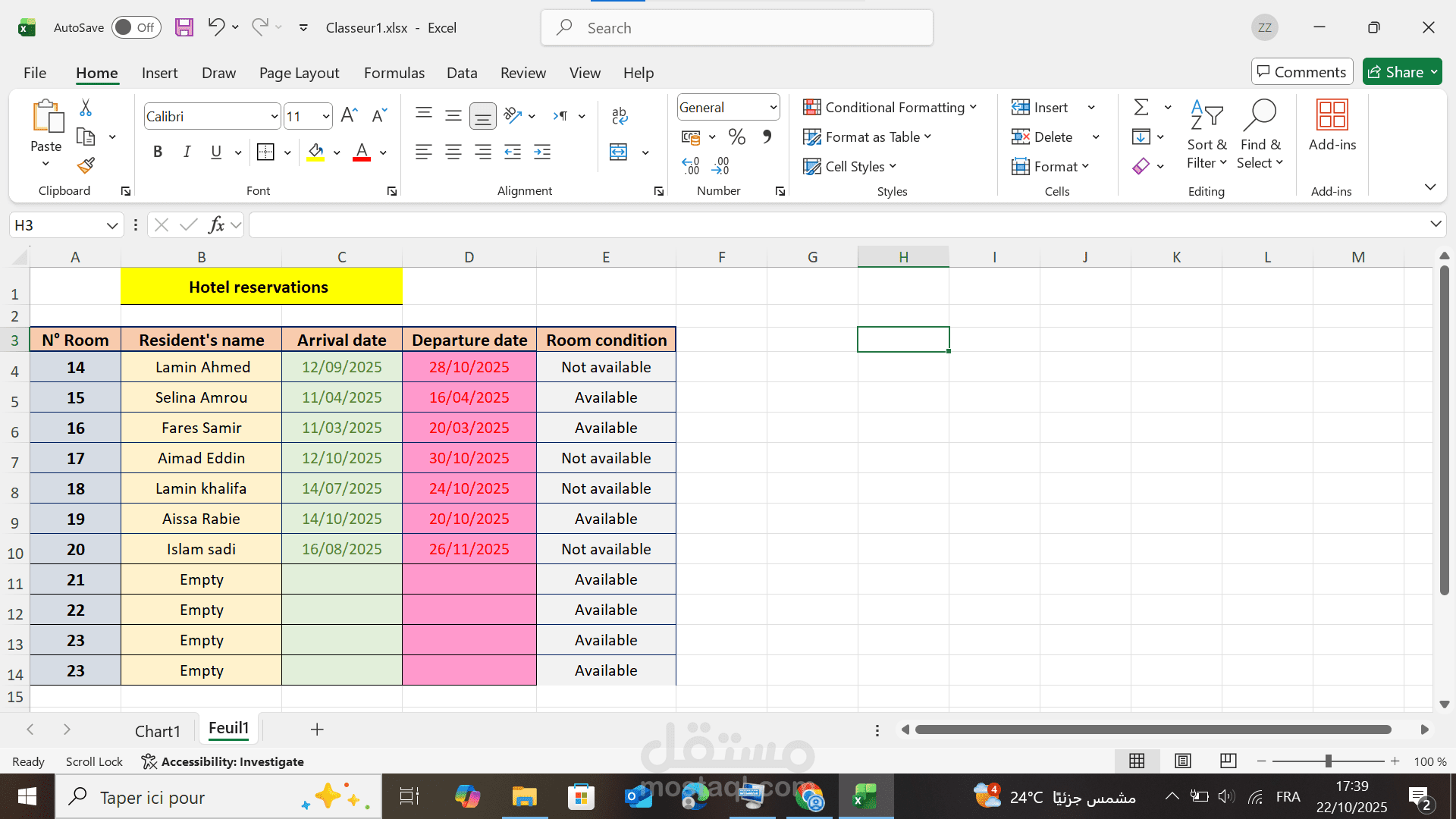Click Find & Select button
1456x819 pixels.
[x=1260, y=134]
